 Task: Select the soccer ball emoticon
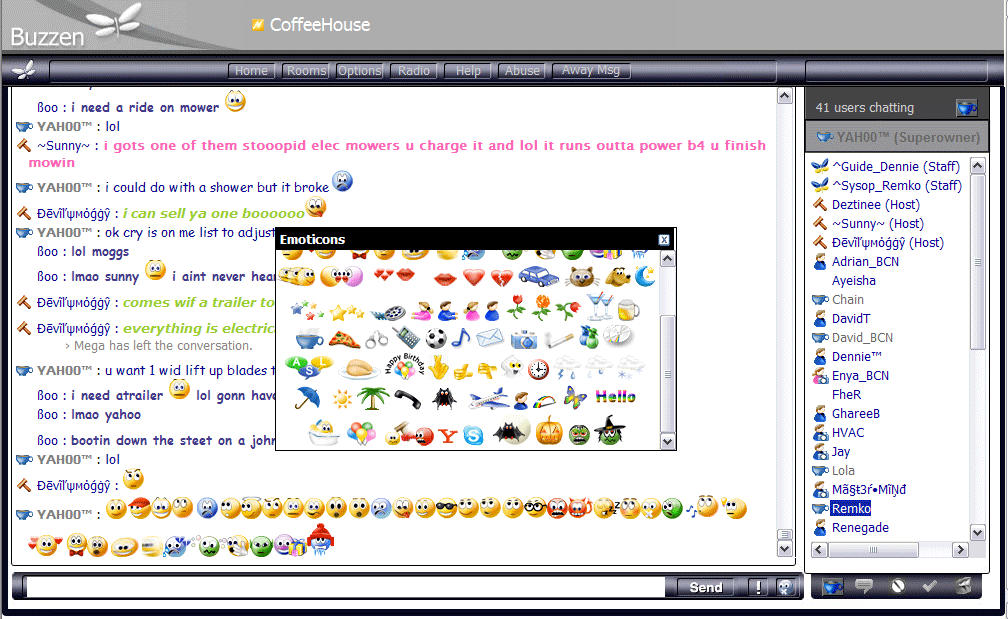pos(436,338)
